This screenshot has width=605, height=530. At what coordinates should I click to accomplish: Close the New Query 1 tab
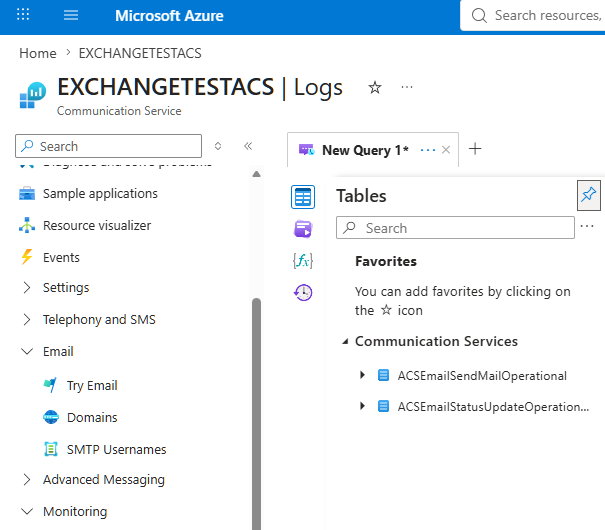[446, 150]
